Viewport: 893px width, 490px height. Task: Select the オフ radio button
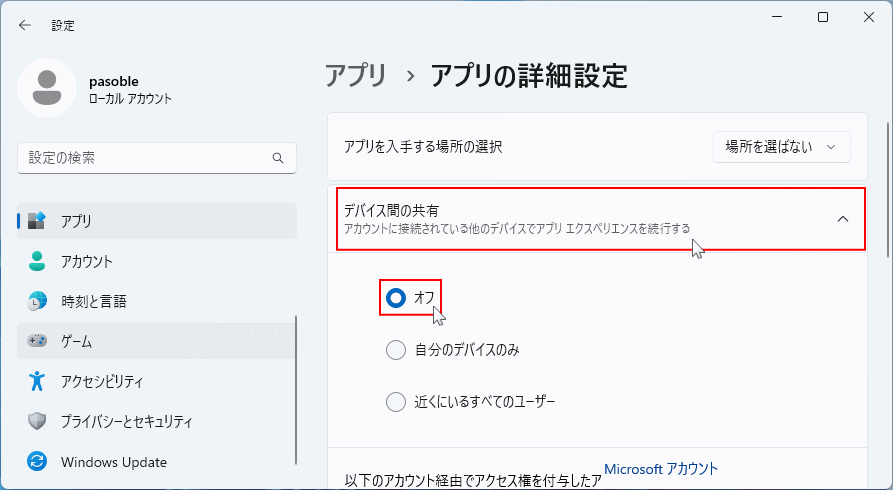[396, 297]
